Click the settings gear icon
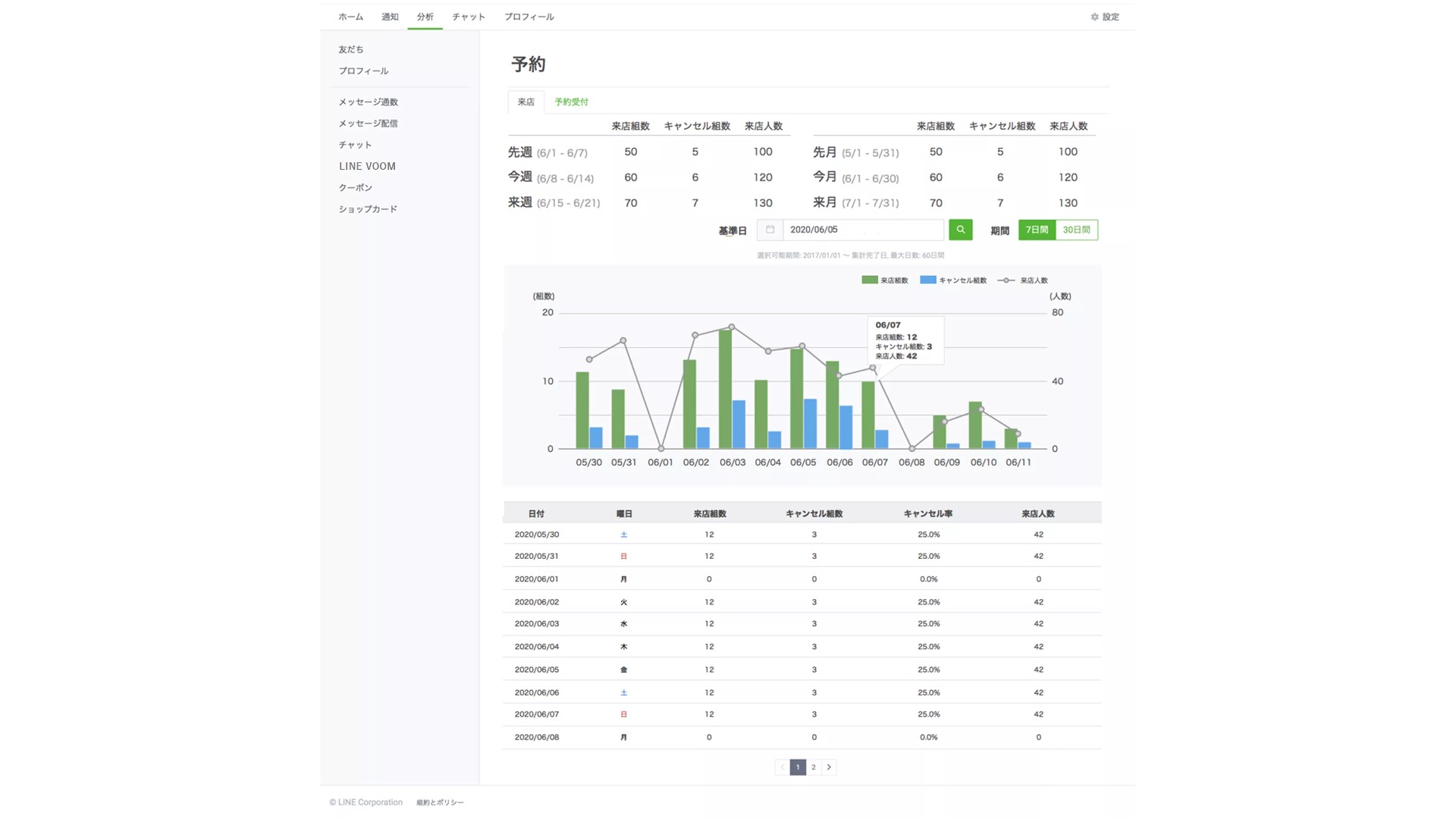The image size is (1456, 819). click(x=1094, y=17)
